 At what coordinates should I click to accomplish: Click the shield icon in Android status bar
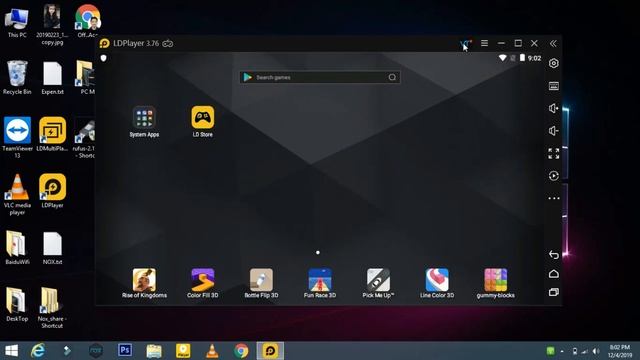(104, 58)
